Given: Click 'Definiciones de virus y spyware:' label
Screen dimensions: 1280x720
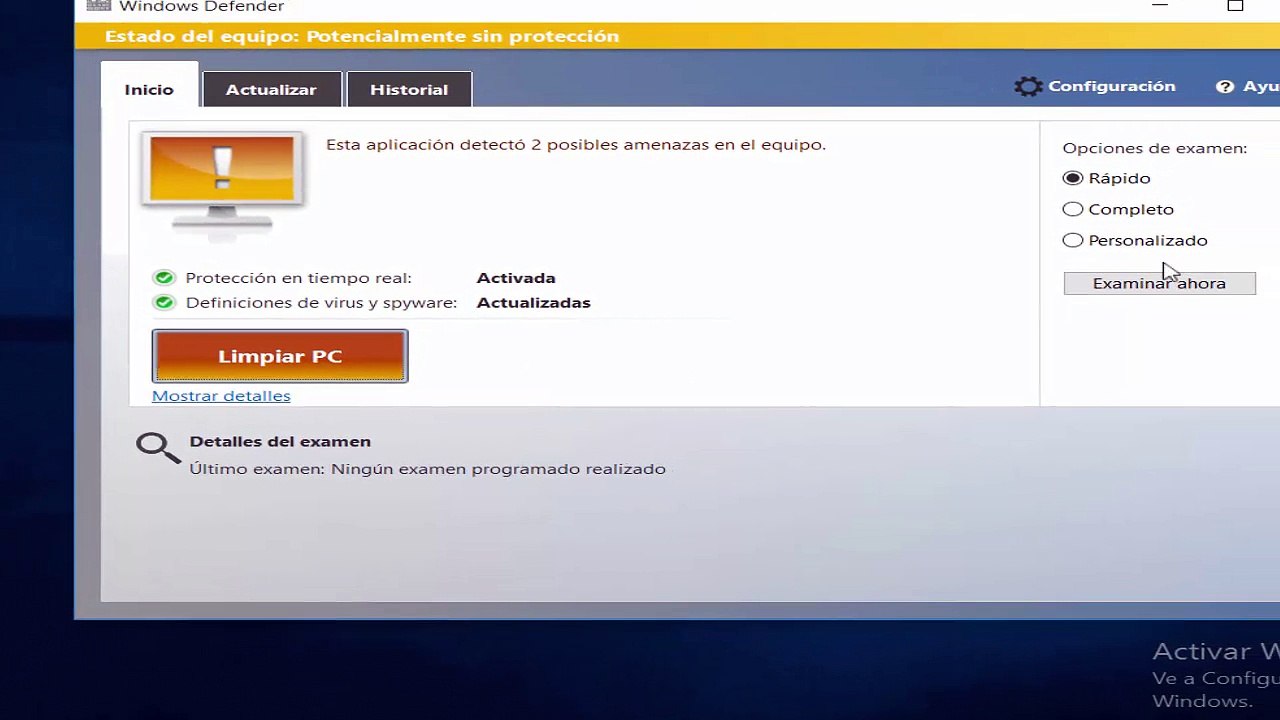Looking at the screenshot, I should tap(321, 302).
